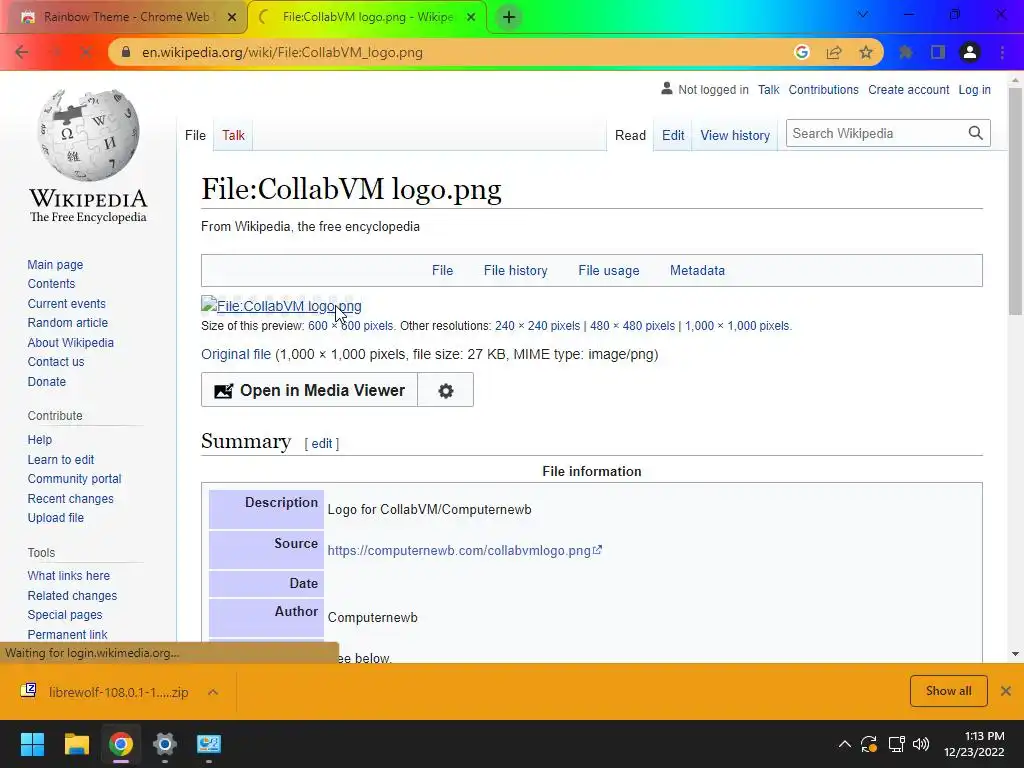Select the Talk page tab

(x=233, y=135)
